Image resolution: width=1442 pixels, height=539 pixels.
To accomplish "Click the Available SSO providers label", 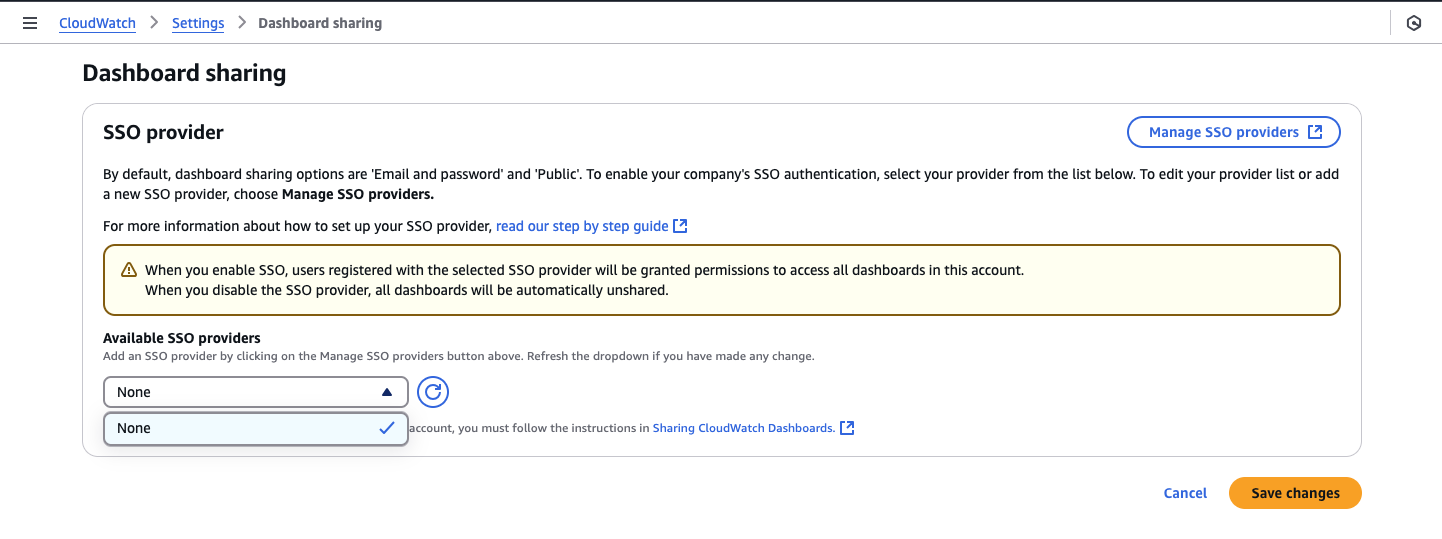I will point(182,338).
